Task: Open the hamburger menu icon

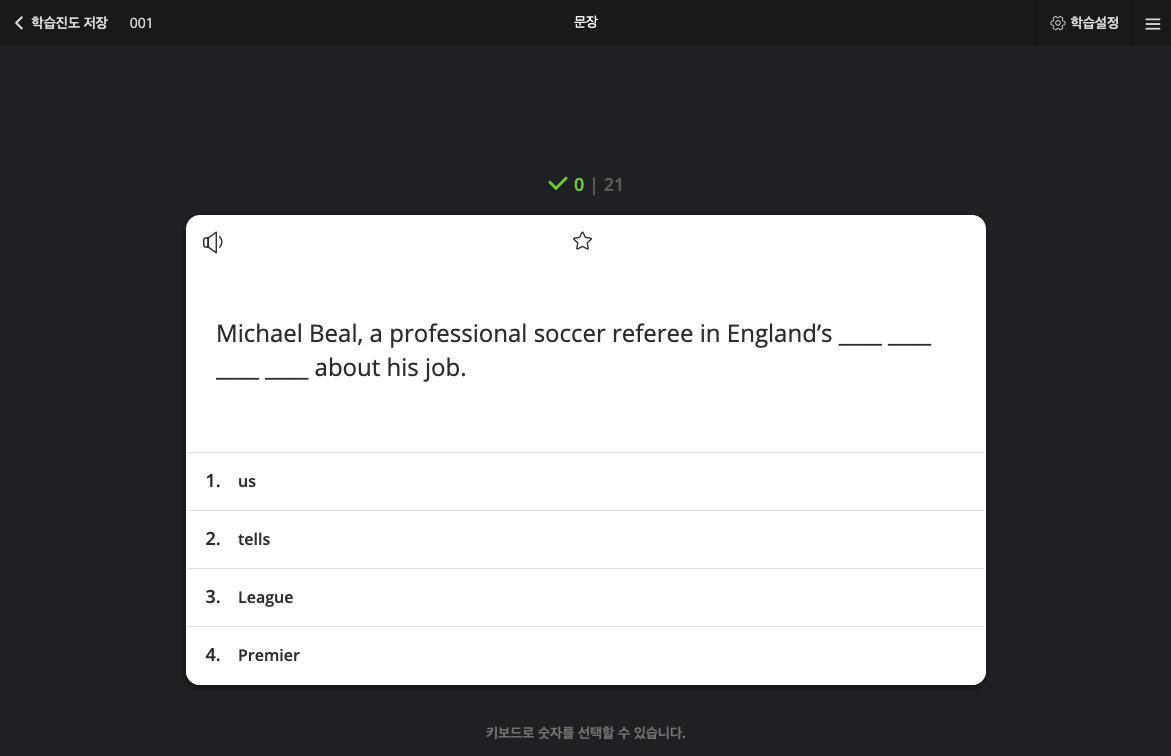Action: (x=1152, y=24)
